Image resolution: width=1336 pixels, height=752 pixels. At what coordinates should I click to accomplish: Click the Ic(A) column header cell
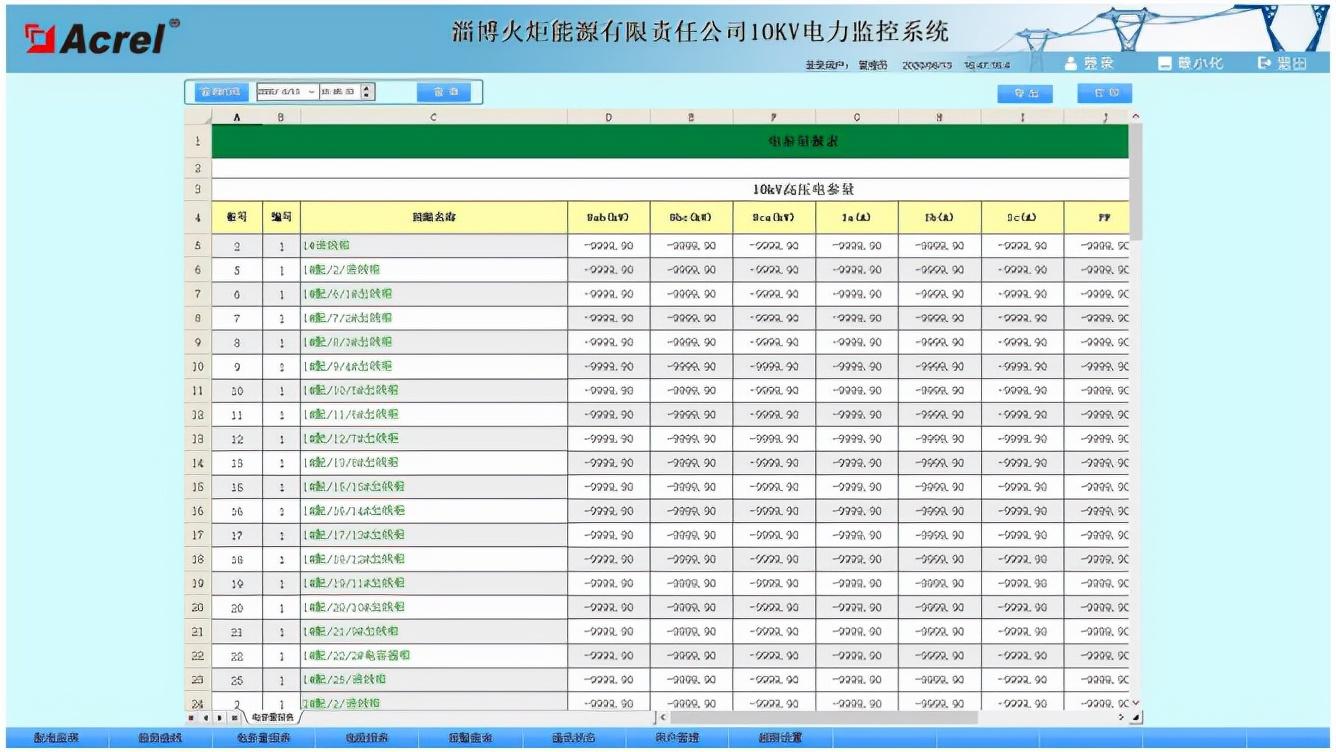1023,216
